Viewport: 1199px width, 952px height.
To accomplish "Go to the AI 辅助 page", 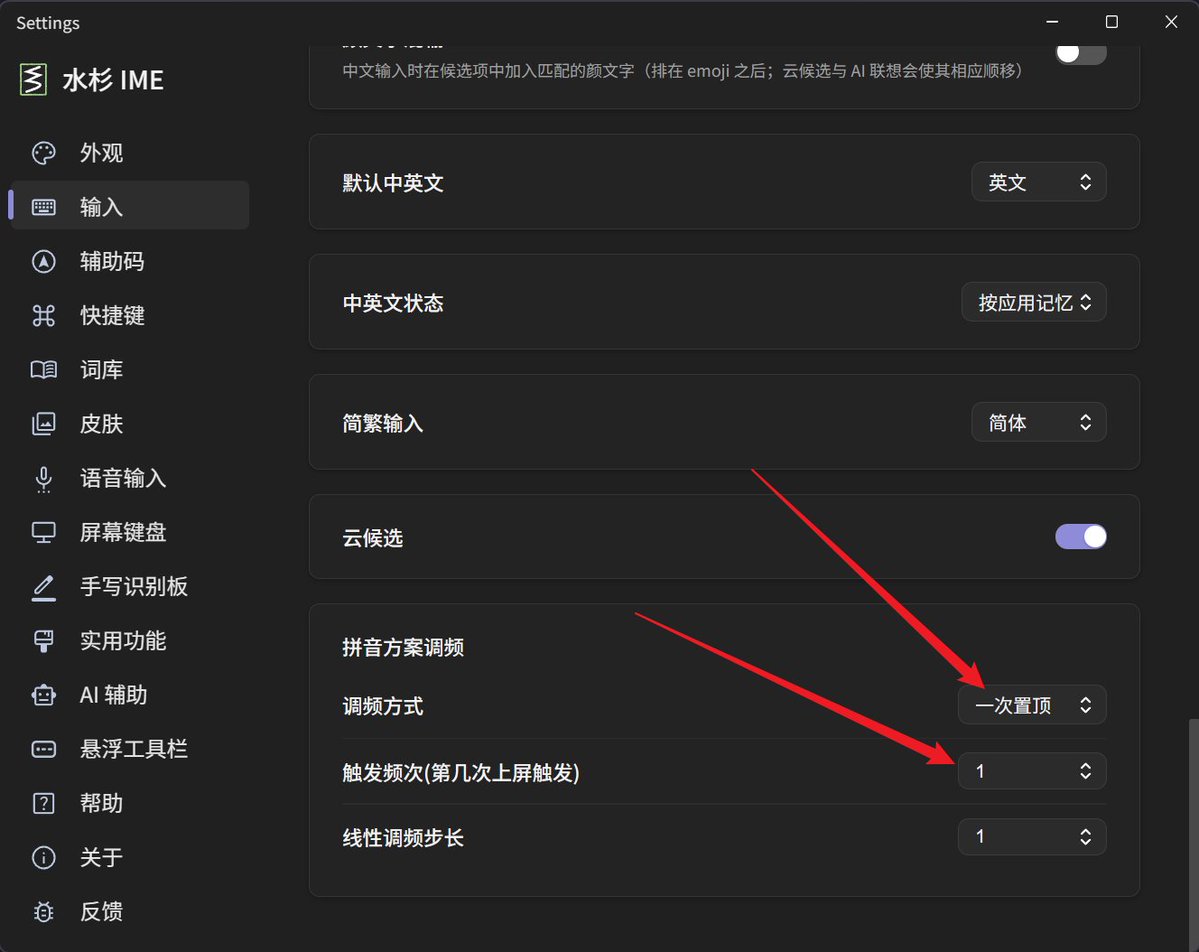I will pos(129,695).
